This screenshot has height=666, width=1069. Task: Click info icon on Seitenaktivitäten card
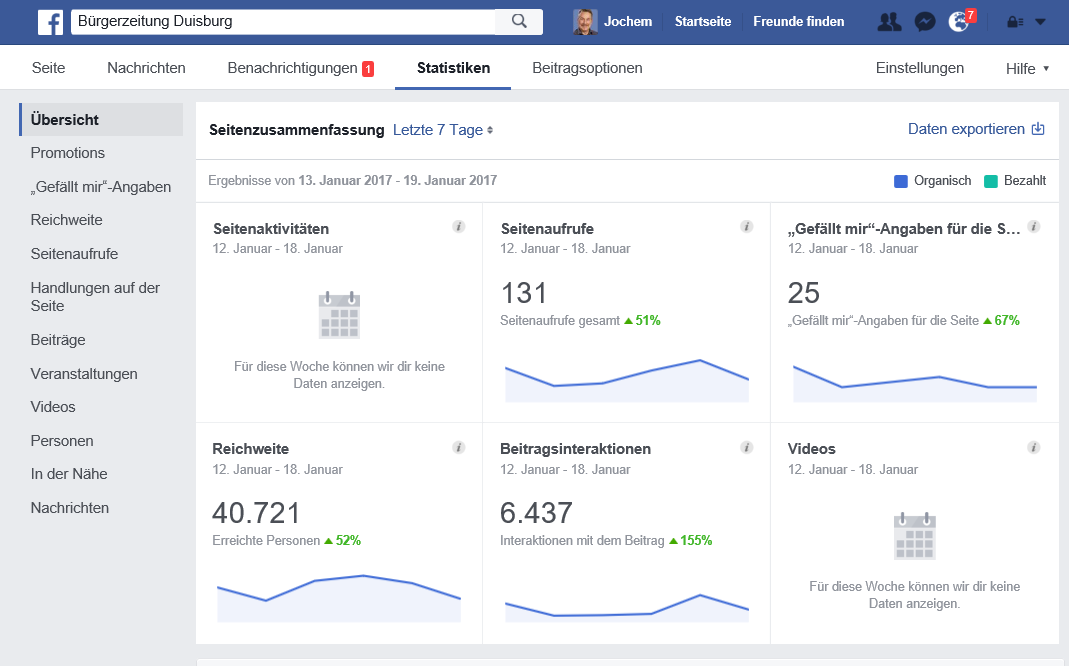pos(459,227)
